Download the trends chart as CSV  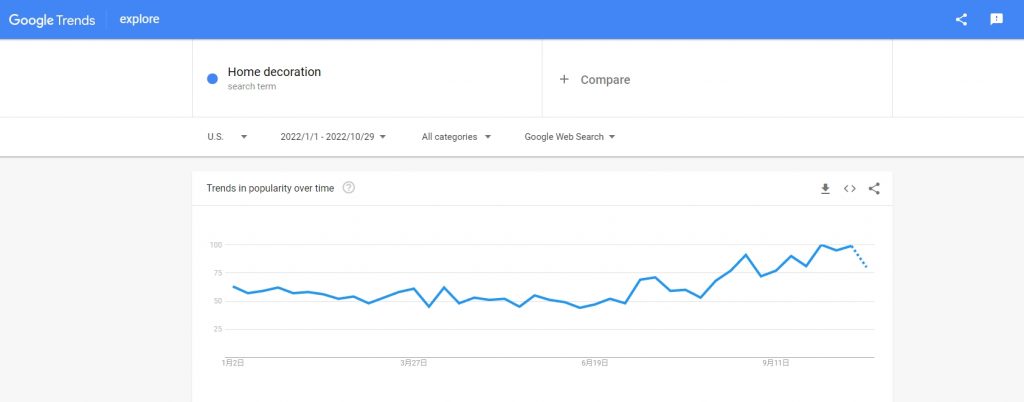click(x=825, y=188)
